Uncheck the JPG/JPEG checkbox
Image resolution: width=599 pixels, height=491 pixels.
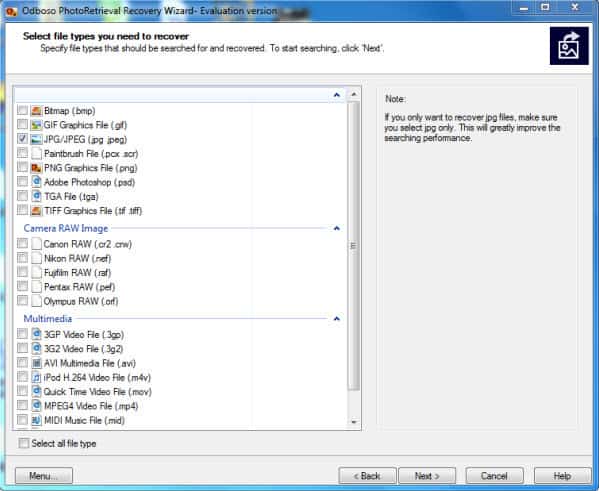tap(23, 139)
